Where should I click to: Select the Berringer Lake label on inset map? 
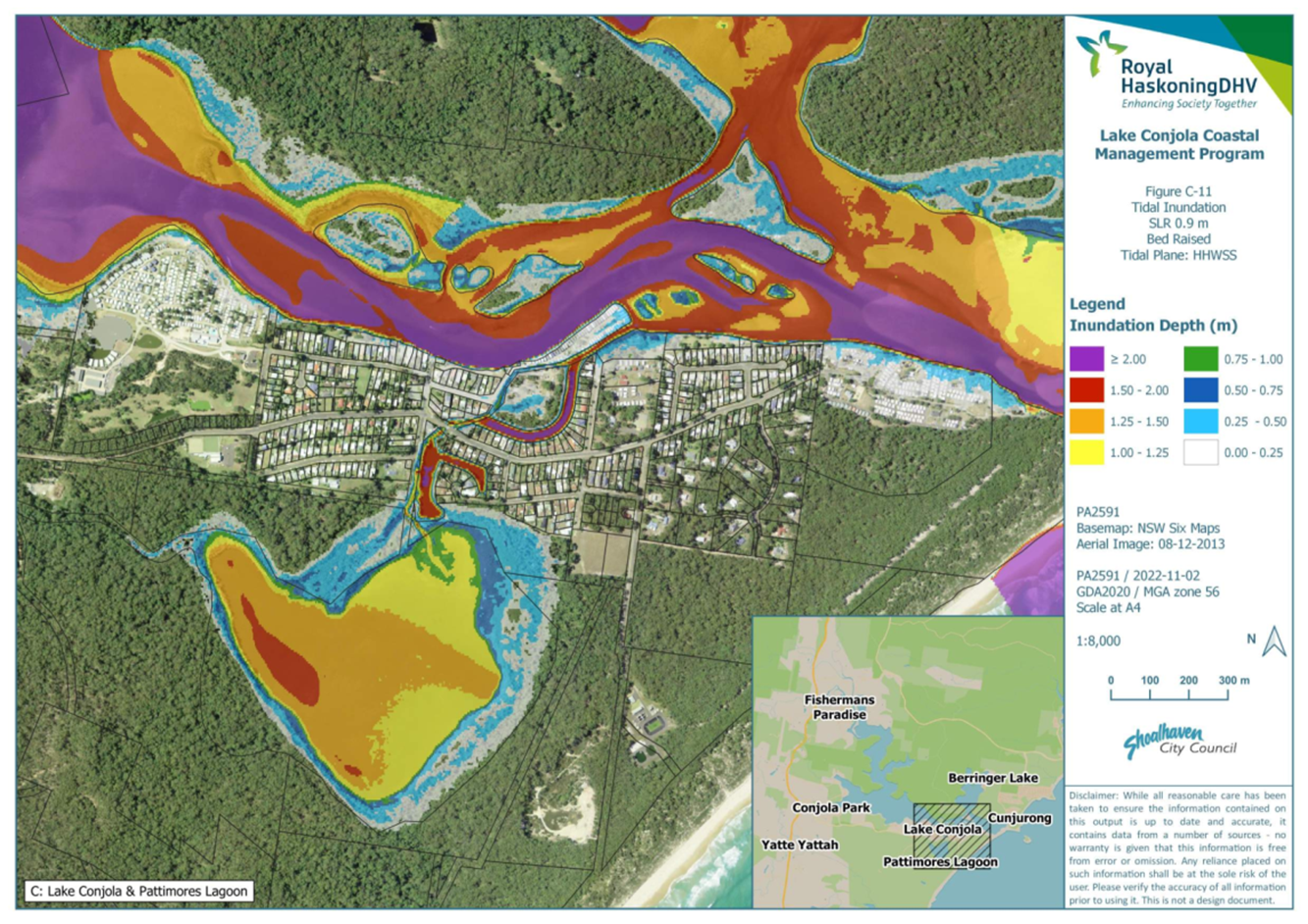pos(992,778)
